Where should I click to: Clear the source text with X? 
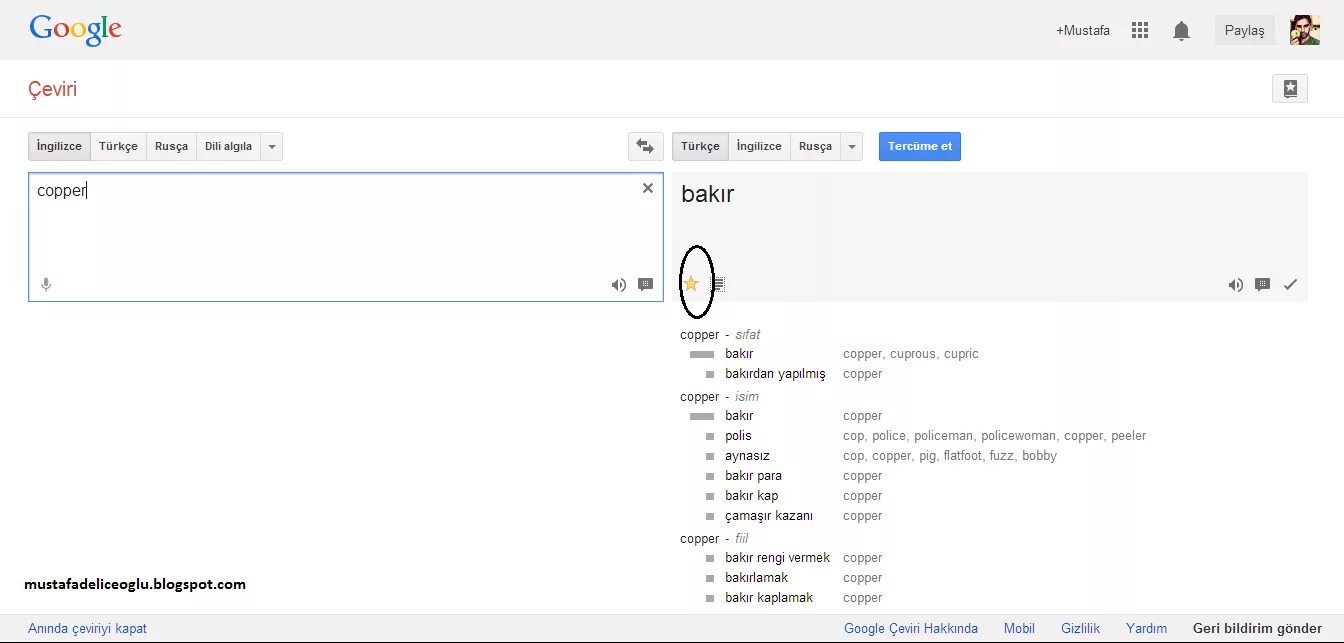pos(648,188)
